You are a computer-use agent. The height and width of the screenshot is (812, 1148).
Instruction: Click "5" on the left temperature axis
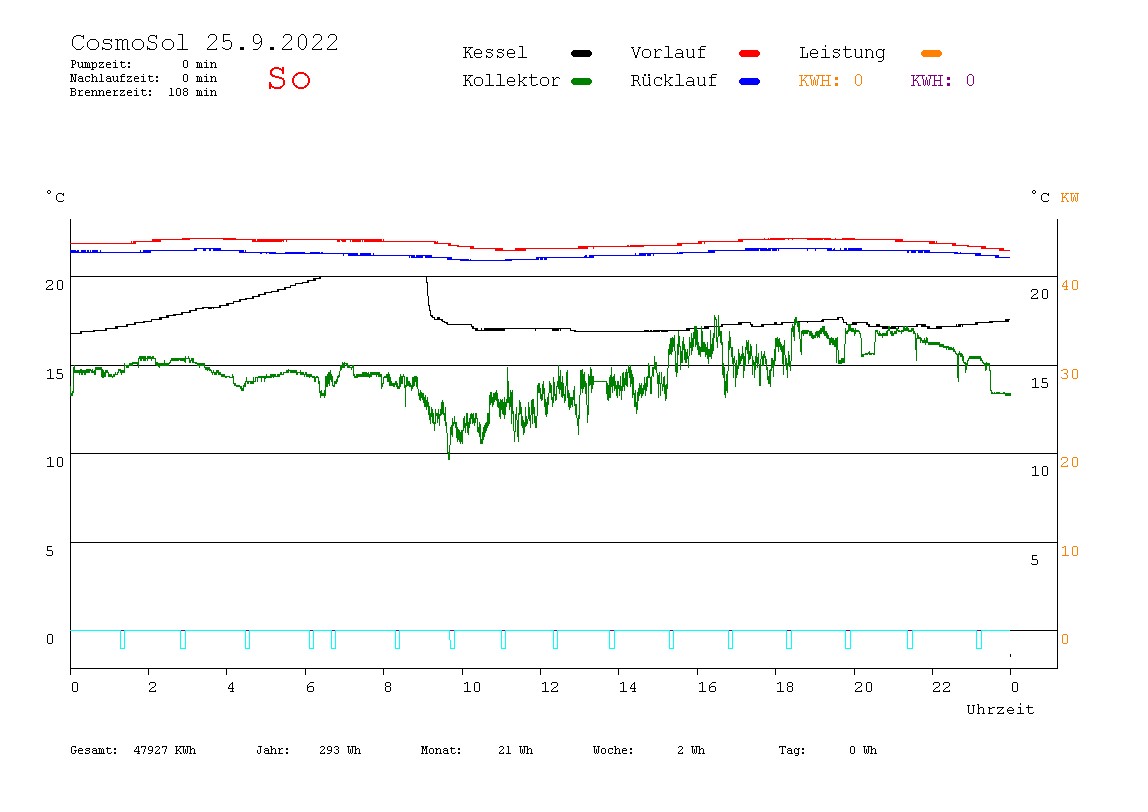coord(50,551)
